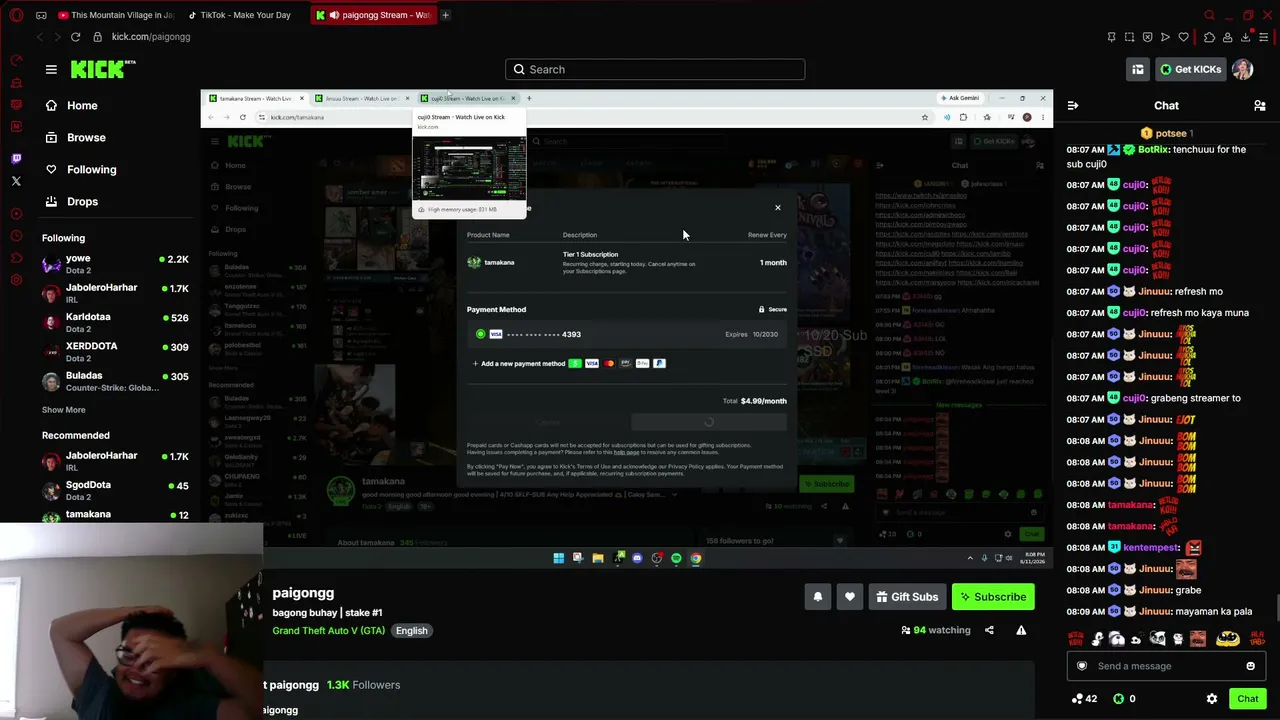The width and height of the screenshot is (1280, 720).
Task: Expand Following list with Show more
Action: tap(63, 410)
